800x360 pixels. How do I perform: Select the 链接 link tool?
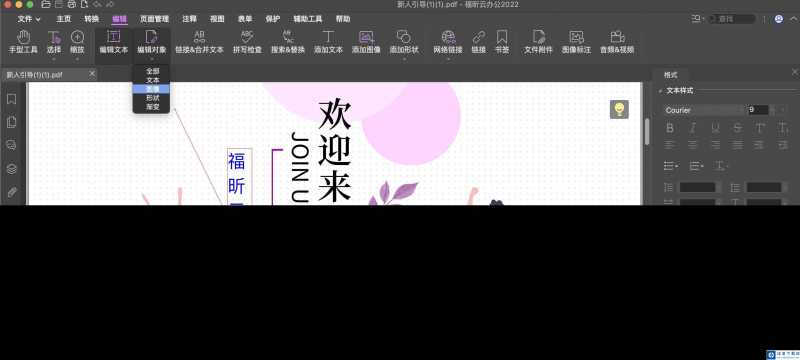479,42
